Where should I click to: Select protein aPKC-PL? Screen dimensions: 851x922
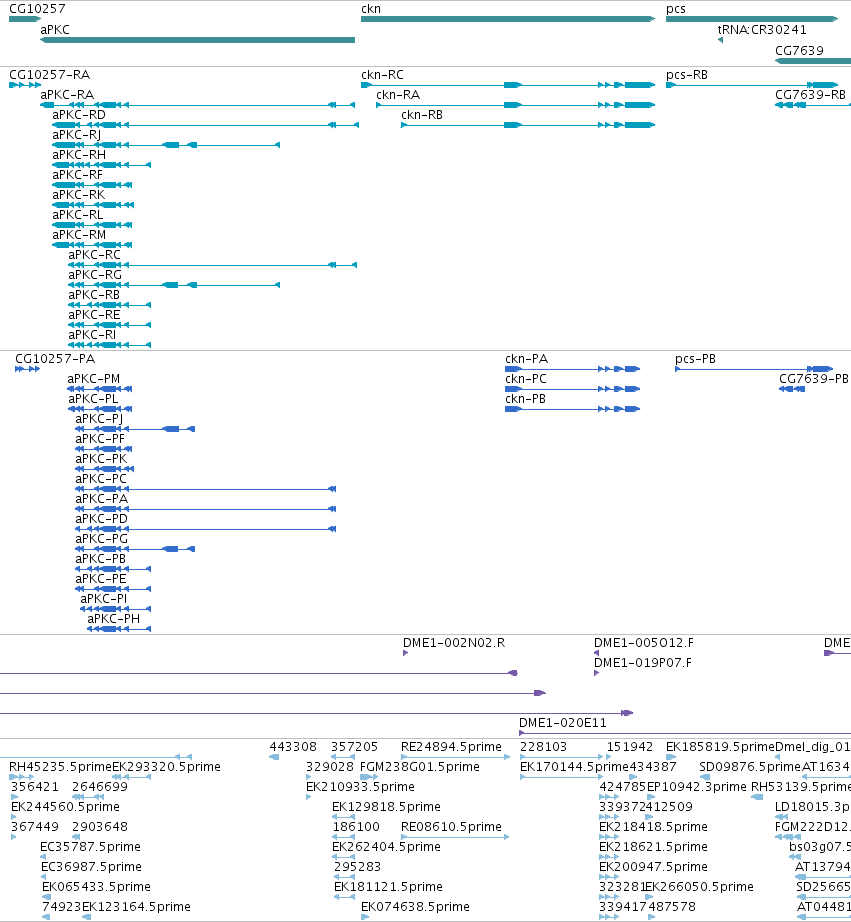coord(92,399)
